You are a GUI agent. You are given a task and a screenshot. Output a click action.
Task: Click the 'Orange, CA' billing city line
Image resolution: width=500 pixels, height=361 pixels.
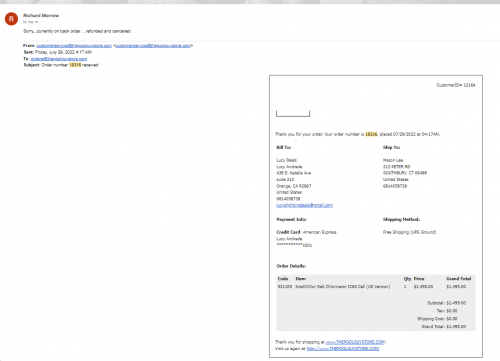(294, 186)
